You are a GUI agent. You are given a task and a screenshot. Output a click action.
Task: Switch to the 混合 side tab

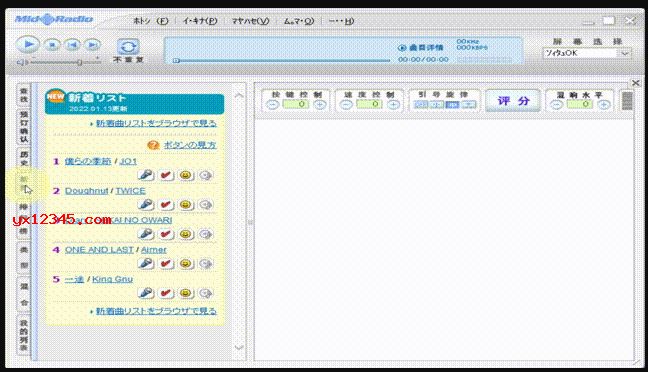[x=24, y=294]
